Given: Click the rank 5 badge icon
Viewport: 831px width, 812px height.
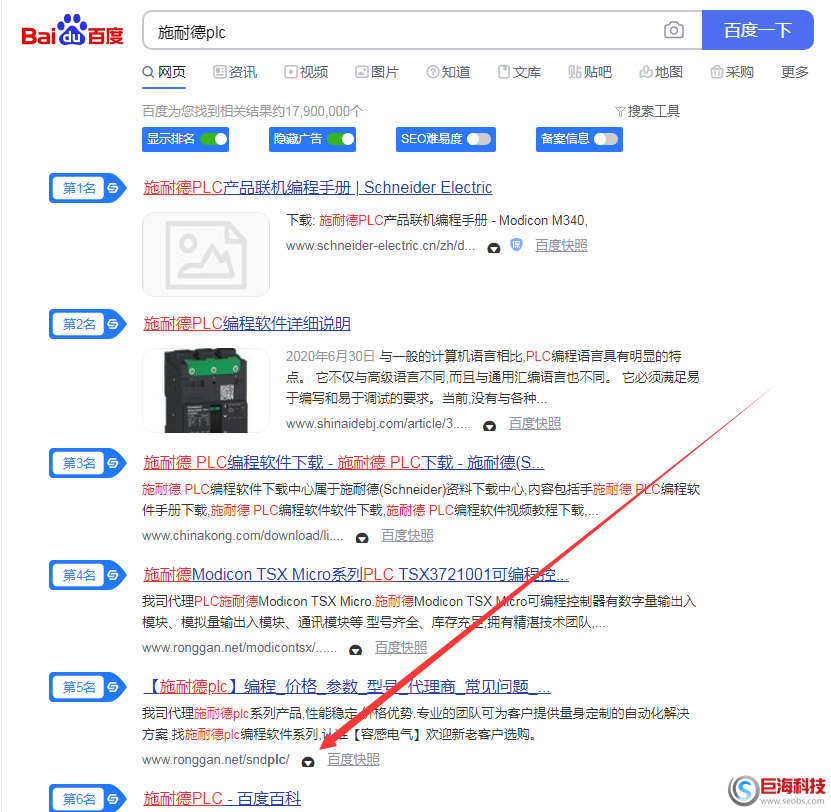Looking at the screenshot, I should (114, 687).
